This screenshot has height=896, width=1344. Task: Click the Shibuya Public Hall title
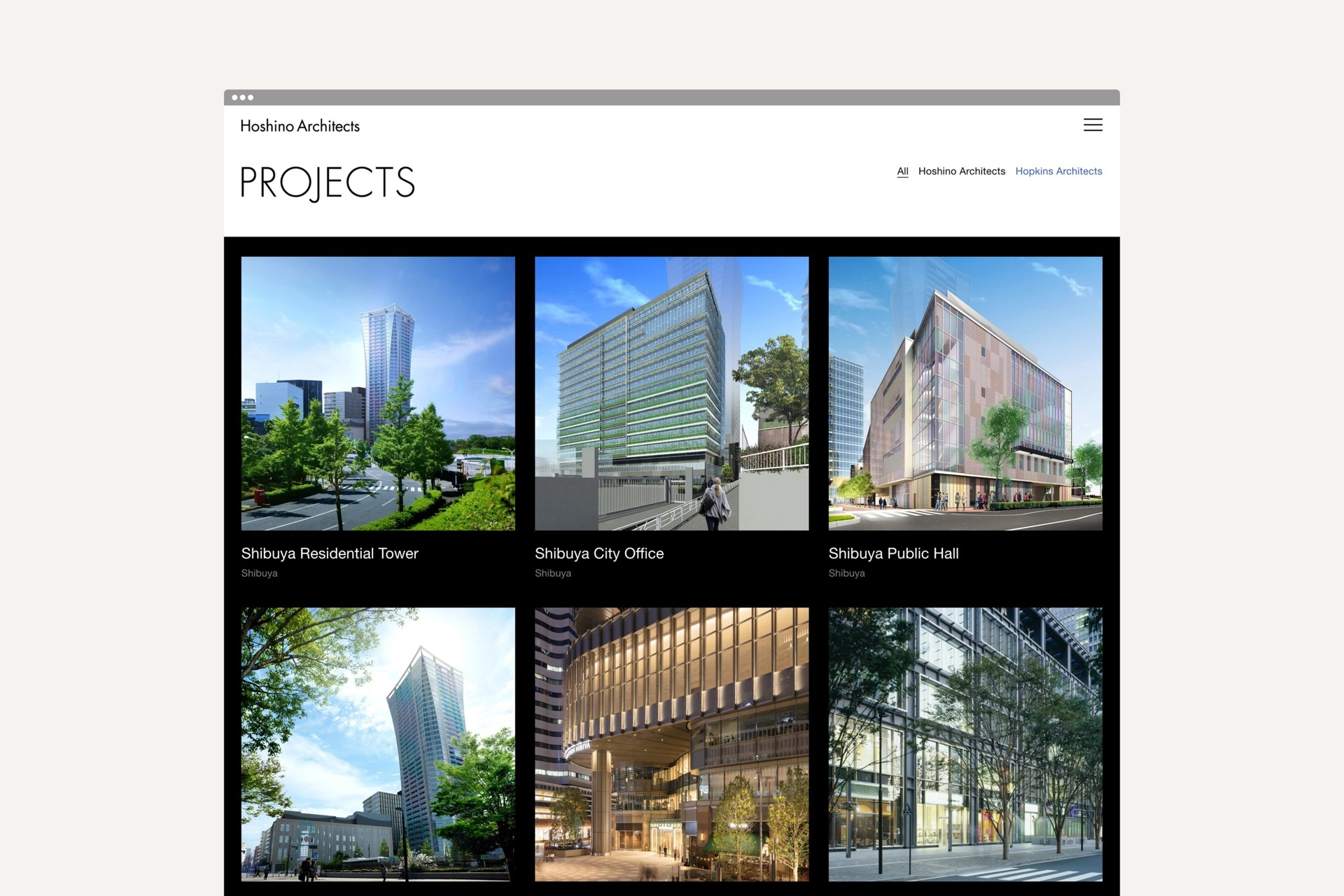893,553
